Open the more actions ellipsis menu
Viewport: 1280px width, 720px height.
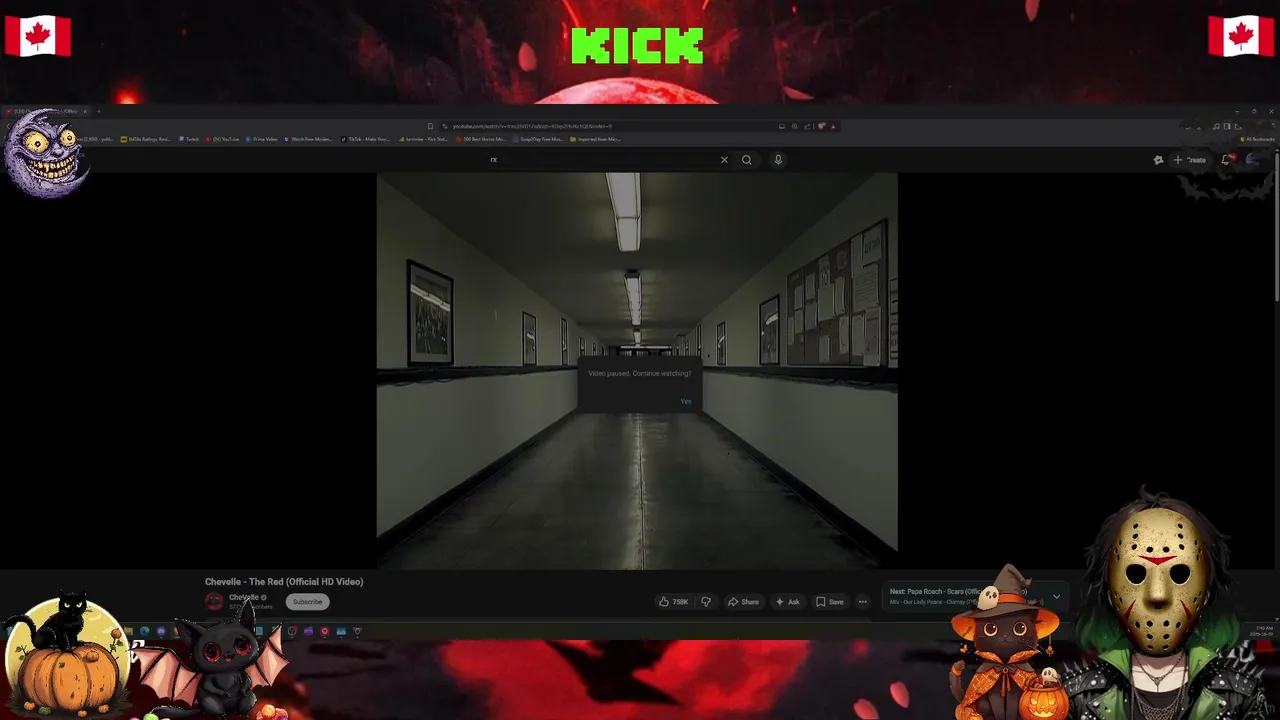coord(863,602)
